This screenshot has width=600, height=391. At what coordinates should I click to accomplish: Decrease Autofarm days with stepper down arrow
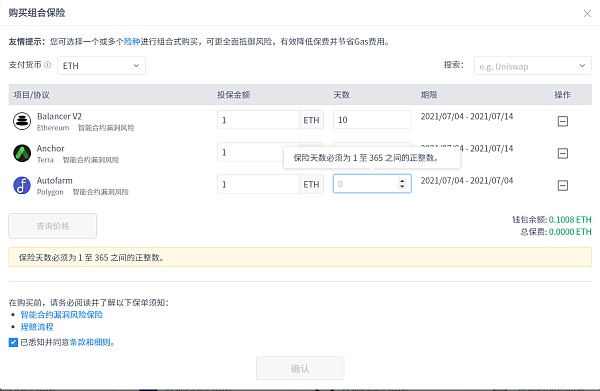coord(402,187)
